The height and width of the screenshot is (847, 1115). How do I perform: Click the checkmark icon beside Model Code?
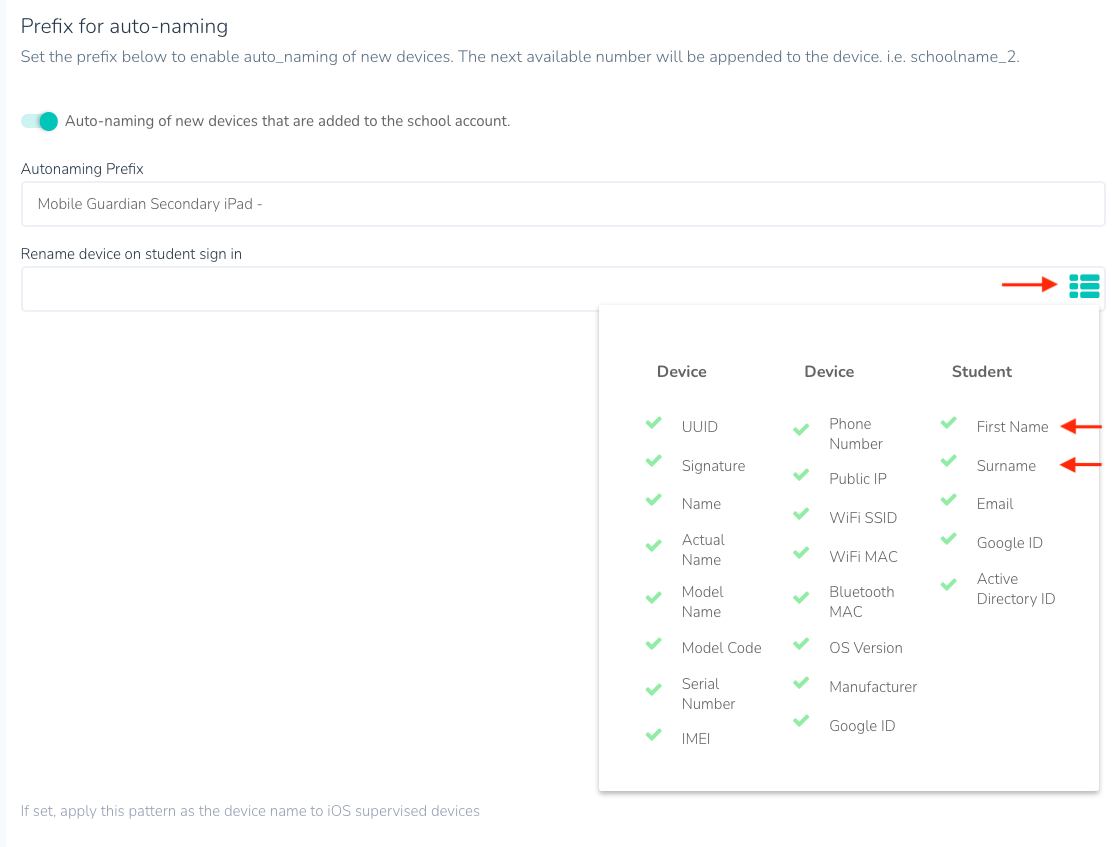click(x=654, y=645)
